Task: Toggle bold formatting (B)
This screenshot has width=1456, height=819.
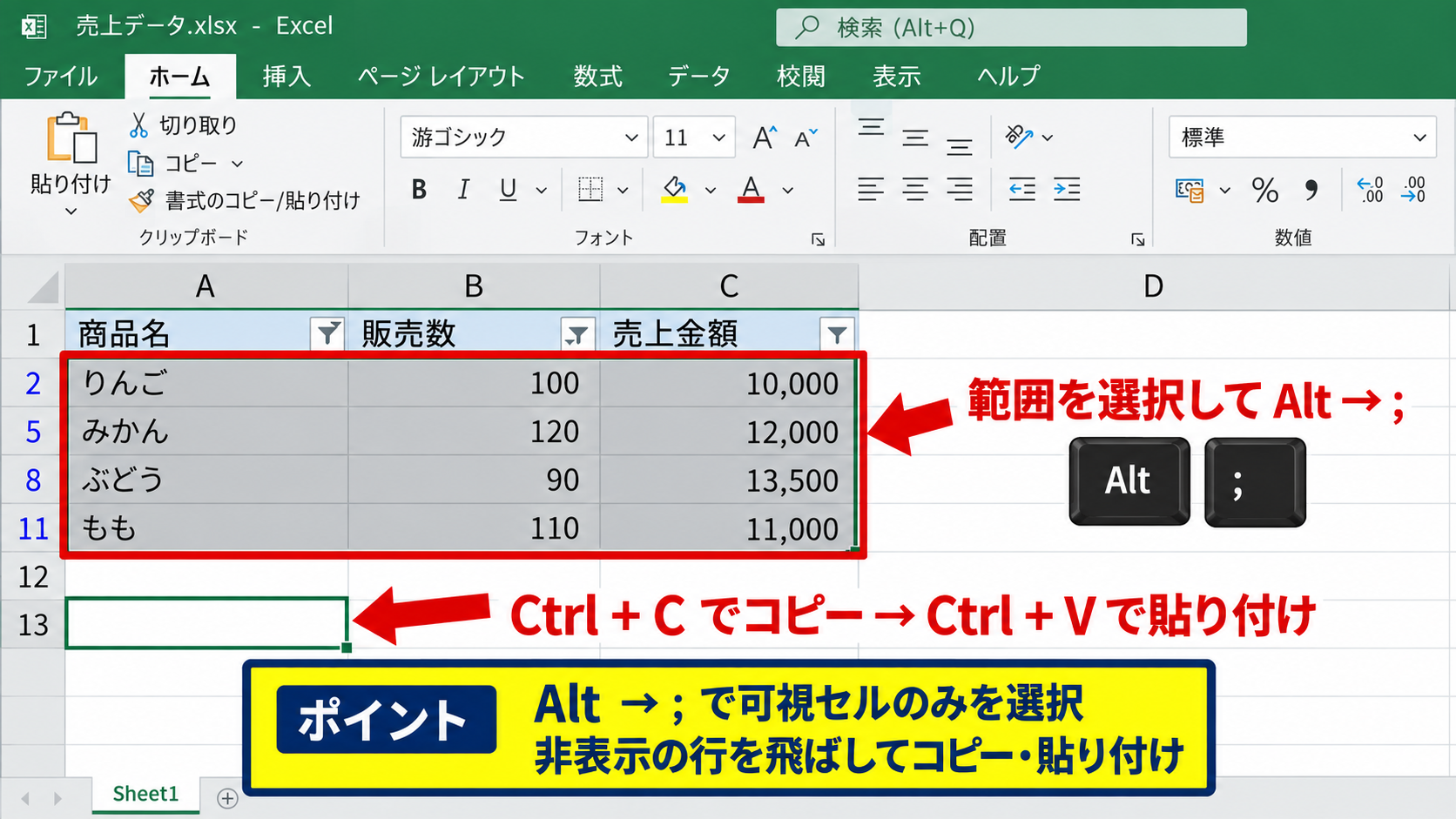Action: (x=419, y=189)
